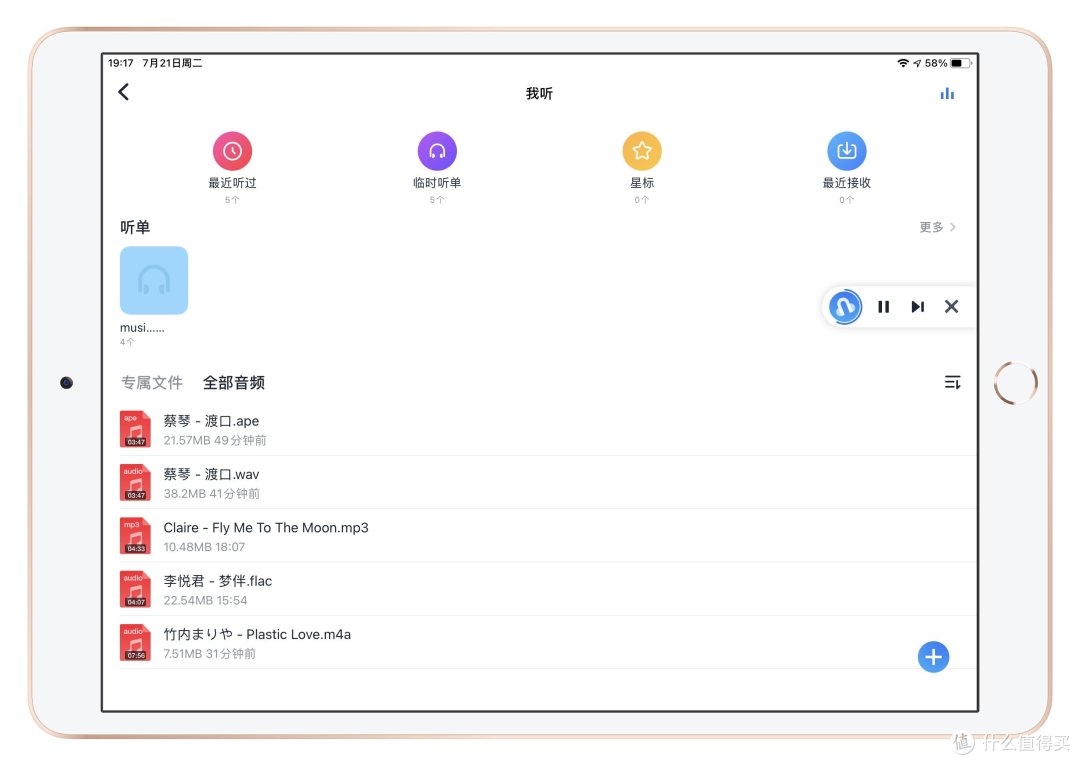Go back using the back arrow
Screen dimensions: 1080x765
click(124, 92)
